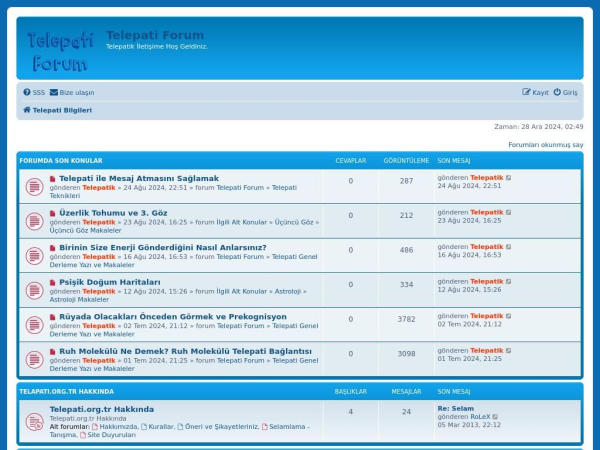Image resolution: width=600 pixels, height=450 pixels.
Task: Open Kurallar subforum
Action: point(161,426)
